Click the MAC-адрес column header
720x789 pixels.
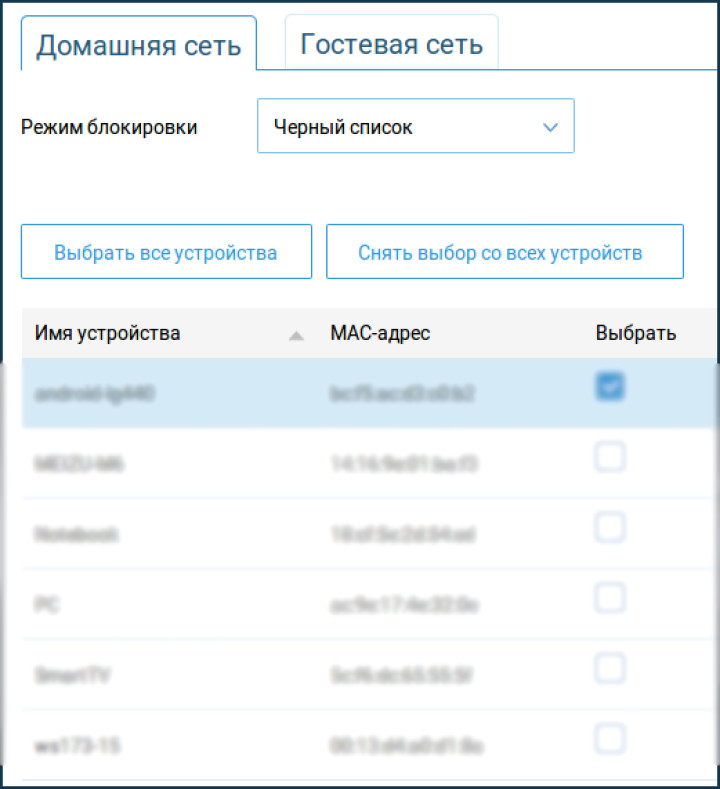[380, 334]
